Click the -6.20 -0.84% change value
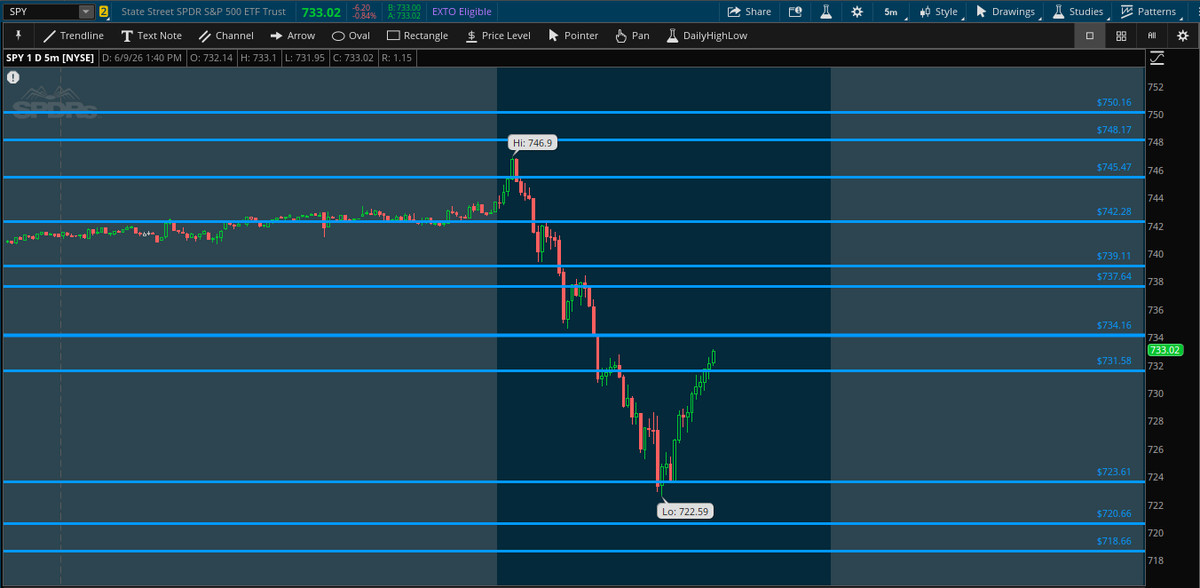The width and height of the screenshot is (1200, 588). [x=364, y=12]
